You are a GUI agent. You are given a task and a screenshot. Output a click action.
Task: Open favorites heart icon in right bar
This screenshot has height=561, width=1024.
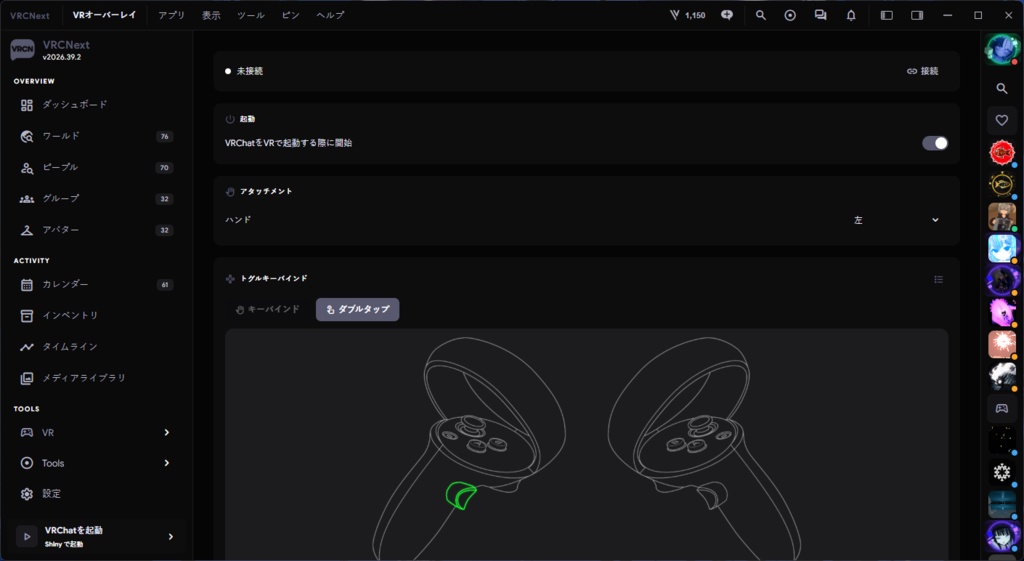tap(1002, 120)
